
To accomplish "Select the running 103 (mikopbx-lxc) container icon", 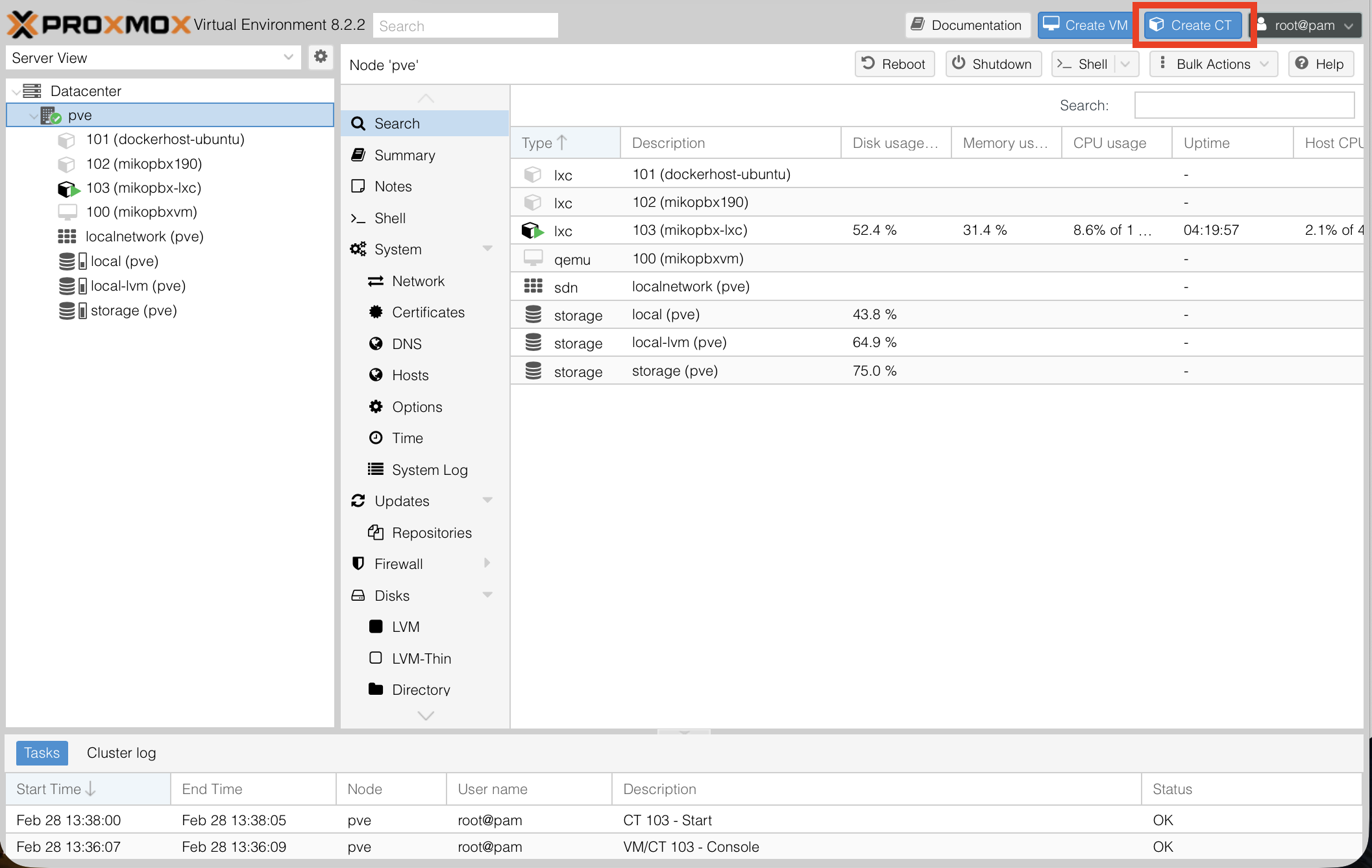I will (67, 189).
